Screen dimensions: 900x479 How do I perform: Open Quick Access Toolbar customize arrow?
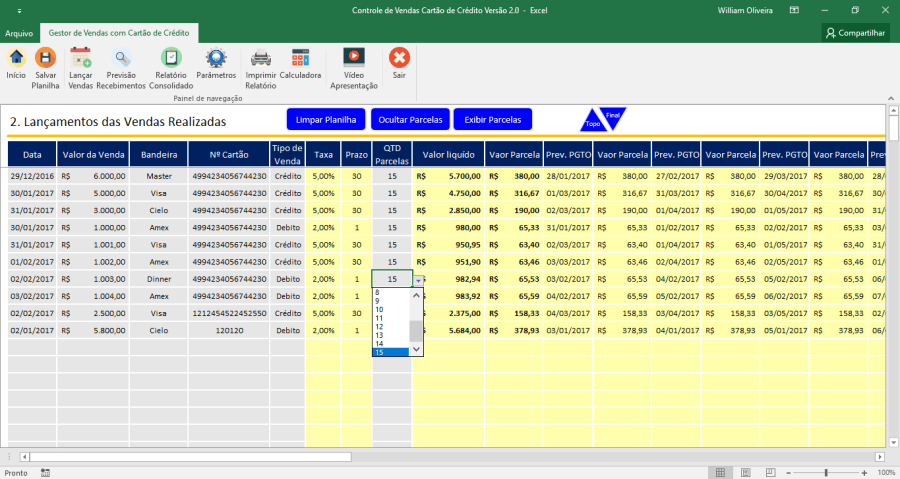click(19, 11)
